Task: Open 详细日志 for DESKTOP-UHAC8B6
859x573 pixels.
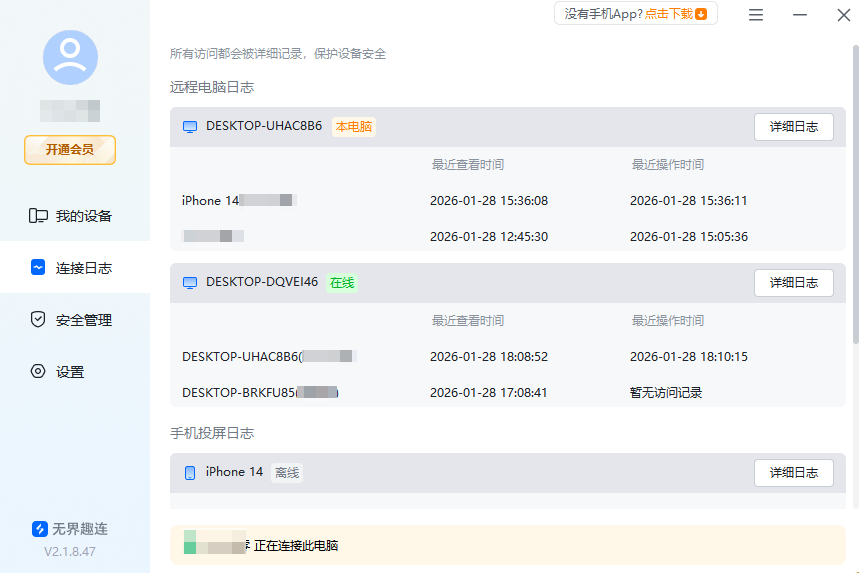Action: click(793, 127)
